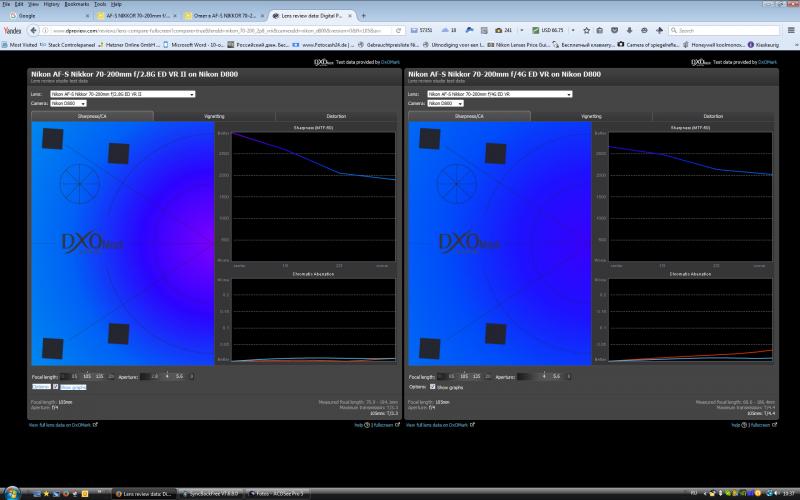Open the left 'View full lens data on DxOMark' link
The height and width of the screenshot is (500, 800).
60,425
